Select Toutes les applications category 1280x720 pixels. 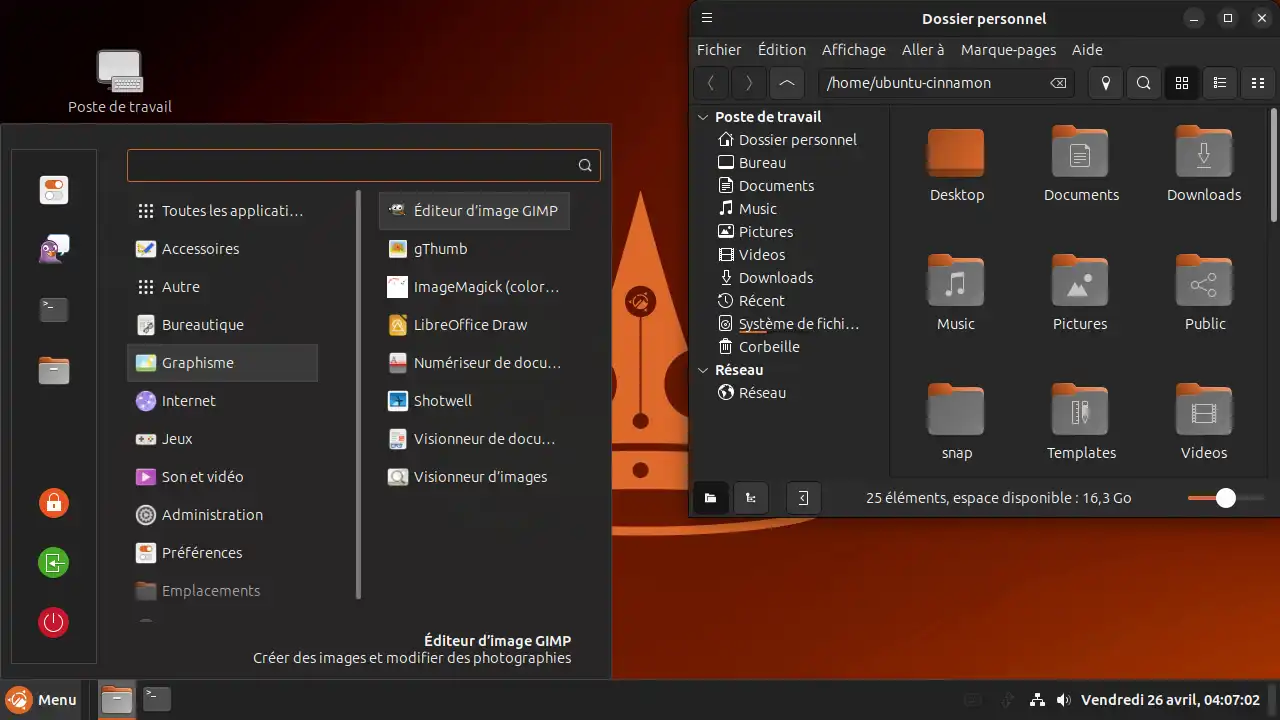point(222,211)
